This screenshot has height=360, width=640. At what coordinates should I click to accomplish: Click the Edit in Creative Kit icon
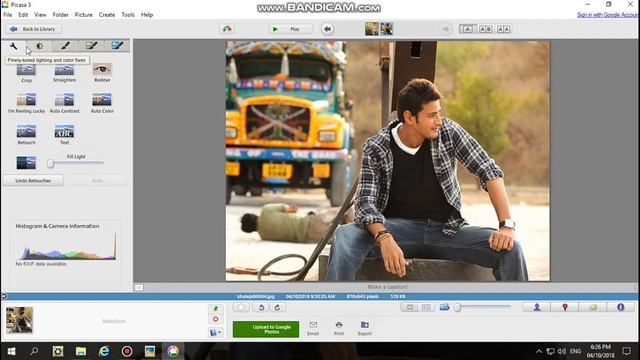(x=227, y=29)
